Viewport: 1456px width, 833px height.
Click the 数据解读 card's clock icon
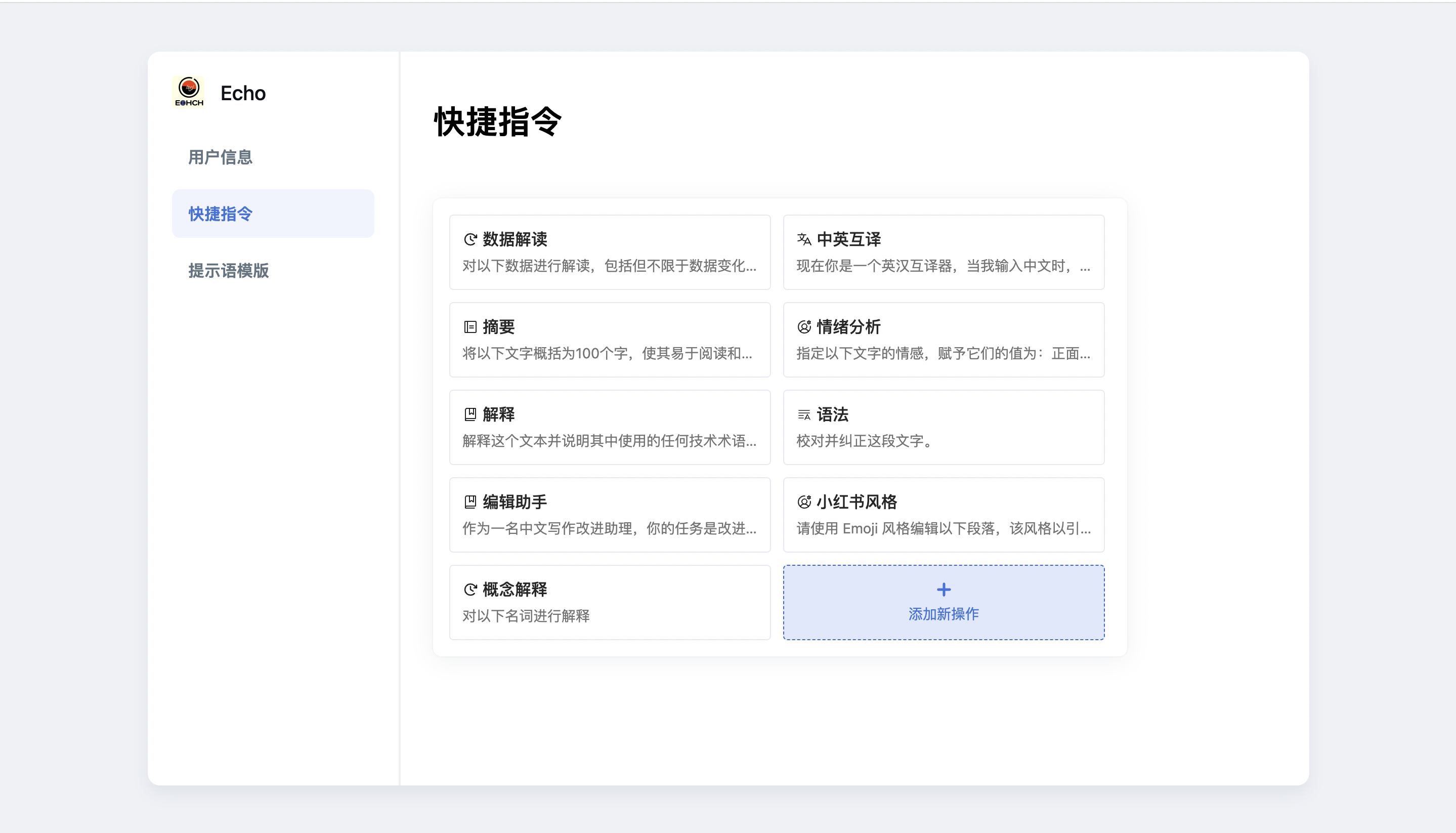point(470,240)
